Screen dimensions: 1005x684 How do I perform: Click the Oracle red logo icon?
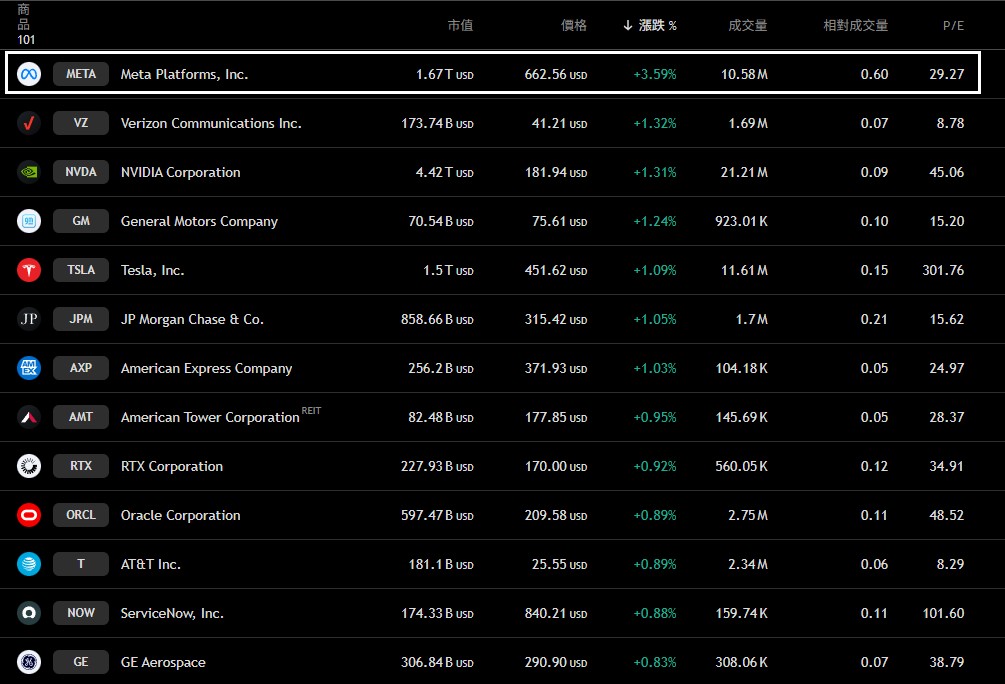click(x=29, y=515)
